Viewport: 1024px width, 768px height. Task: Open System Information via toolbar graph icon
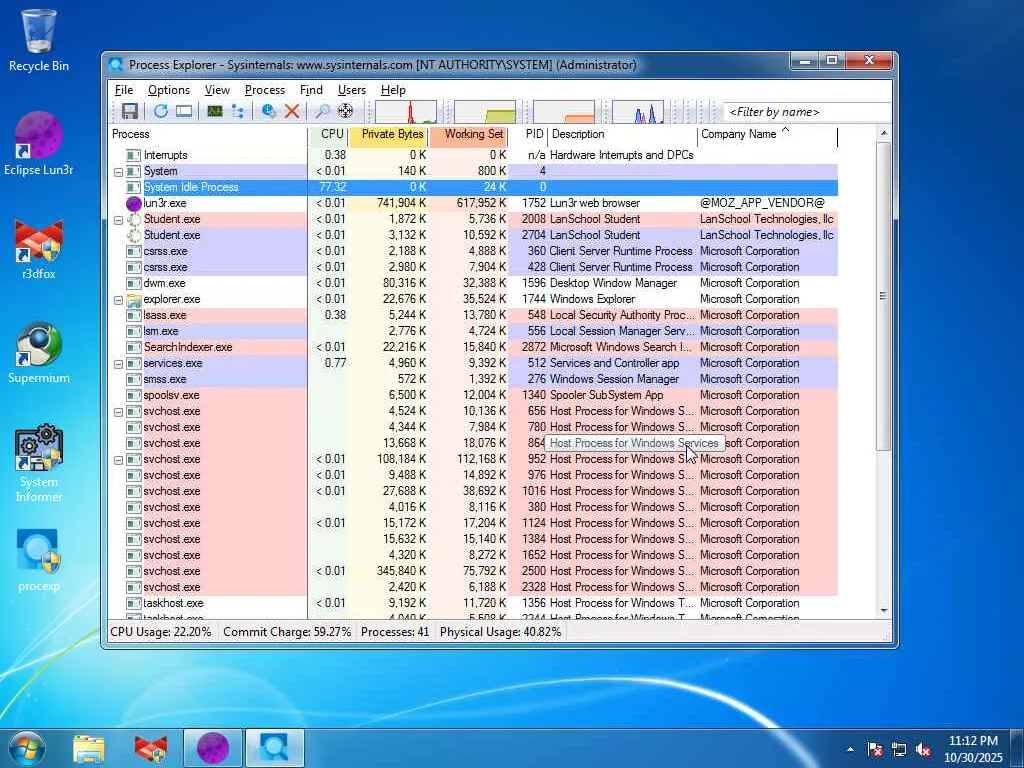215,111
